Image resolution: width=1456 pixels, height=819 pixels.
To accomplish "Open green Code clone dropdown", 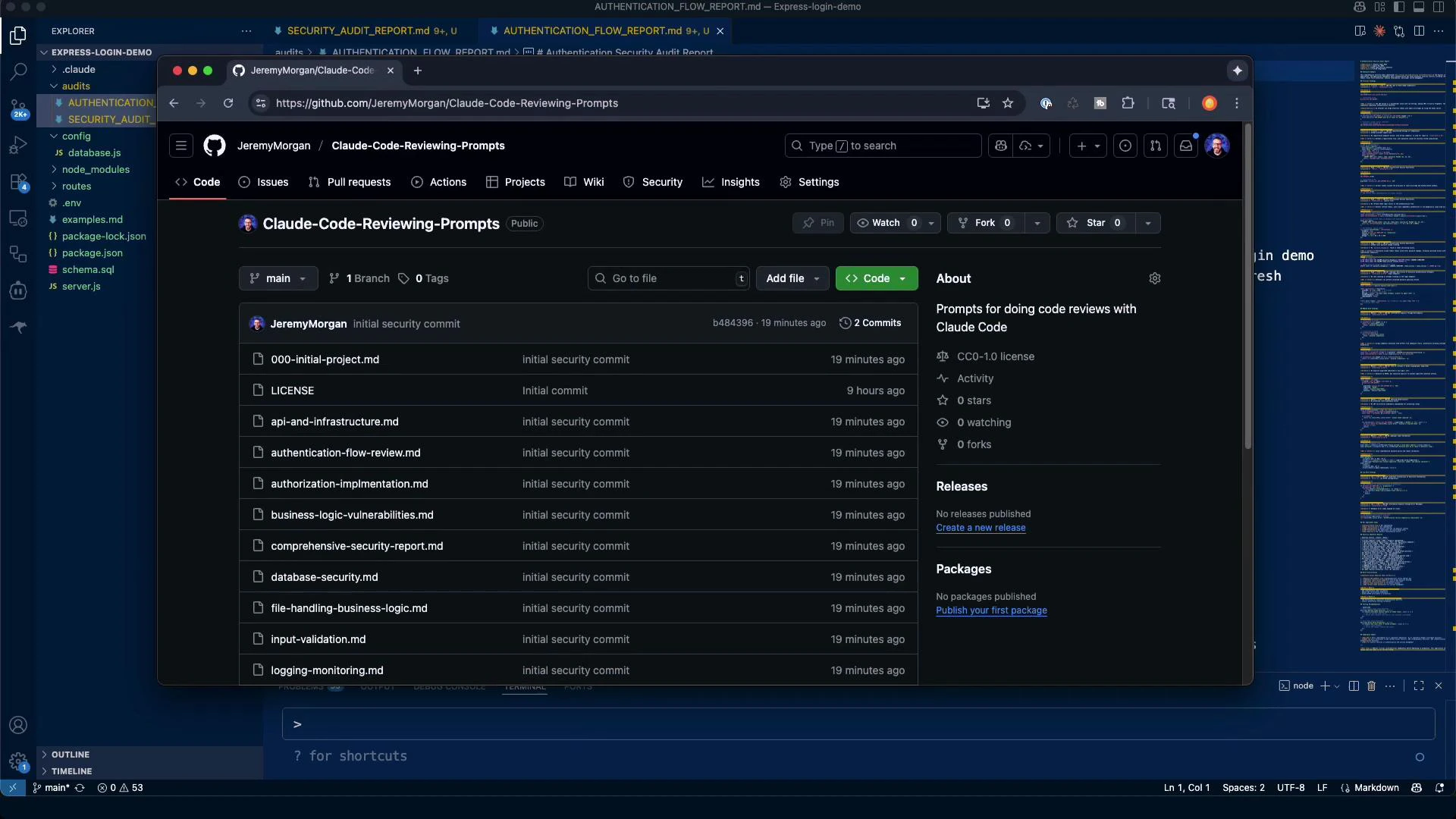I will click(x=877, y=278).
